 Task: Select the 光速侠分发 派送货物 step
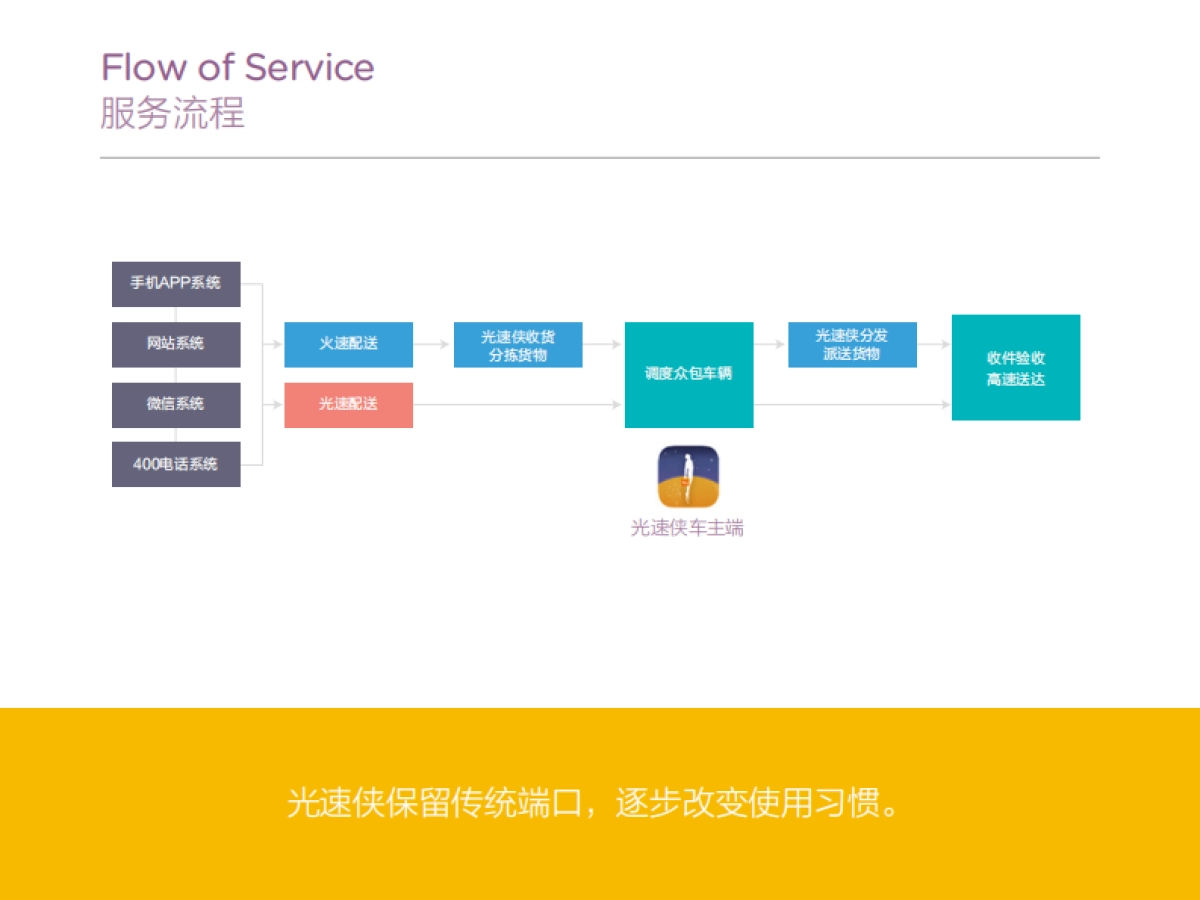pos(852,345)
